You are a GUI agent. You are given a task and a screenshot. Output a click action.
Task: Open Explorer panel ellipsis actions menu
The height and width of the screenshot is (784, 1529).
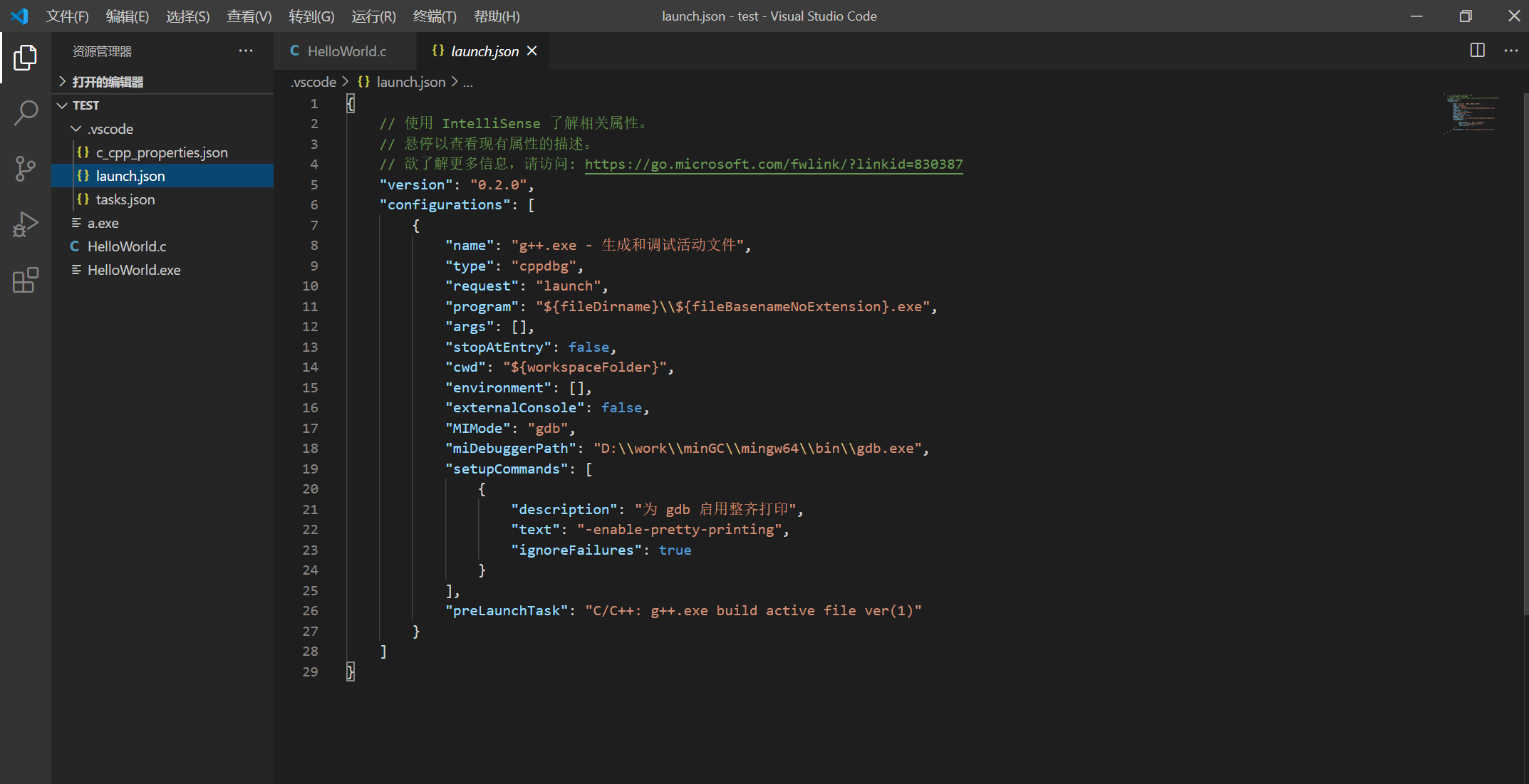pos(246,51)
